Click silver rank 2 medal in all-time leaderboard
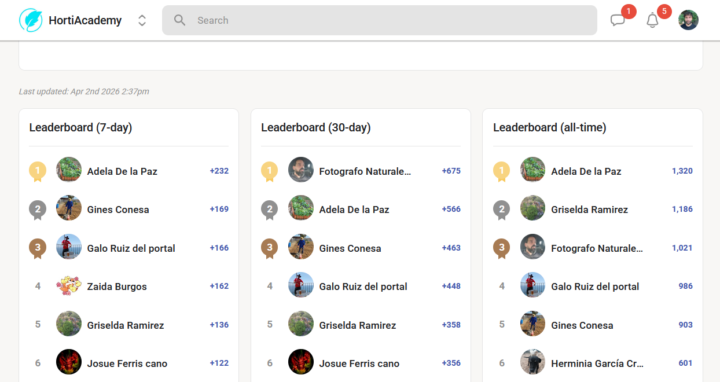Viewport: 720px width, 382px height. pos(501,210)
